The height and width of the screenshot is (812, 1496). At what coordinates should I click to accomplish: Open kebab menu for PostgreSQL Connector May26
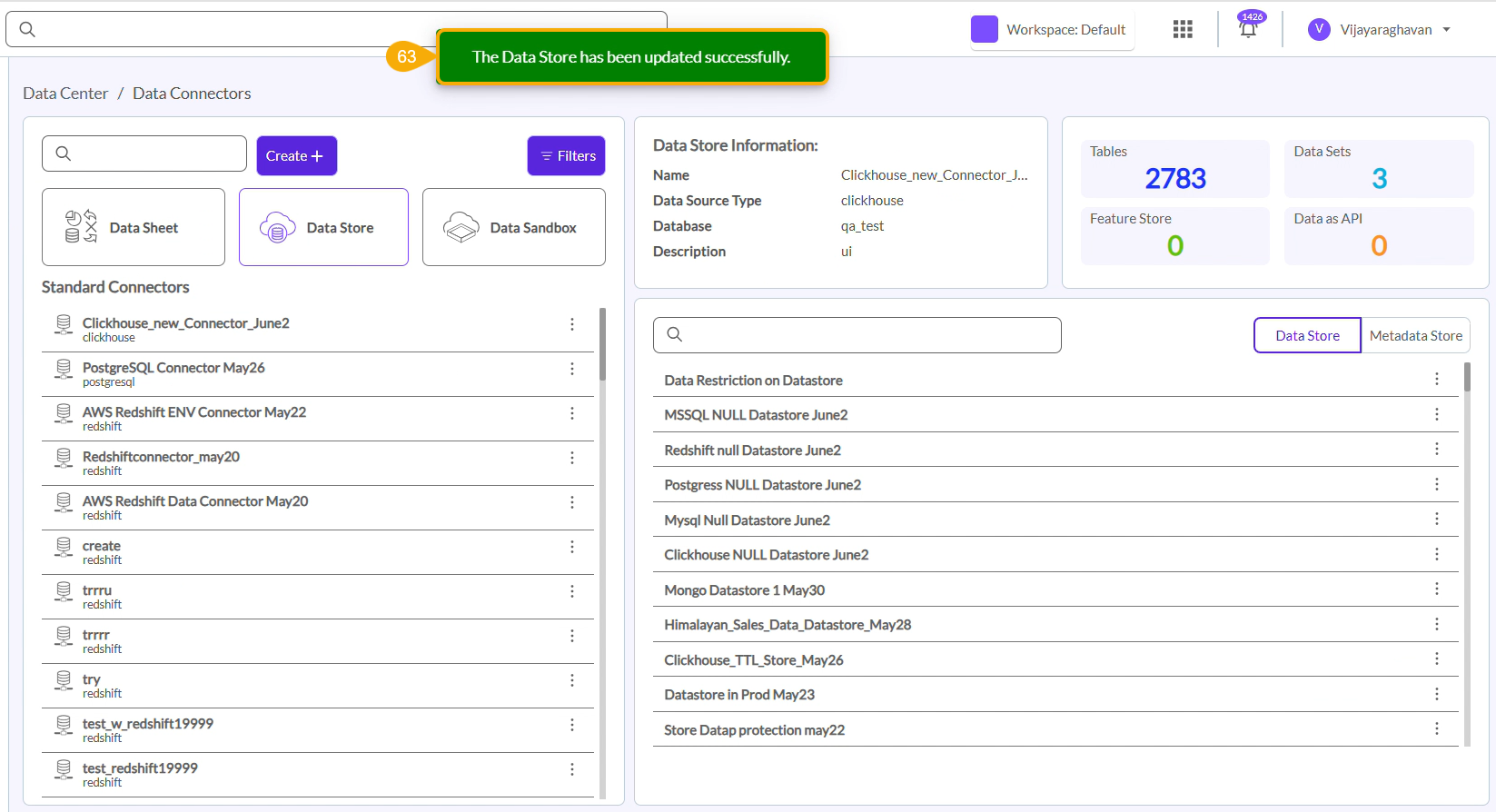(x=571, y=369)
